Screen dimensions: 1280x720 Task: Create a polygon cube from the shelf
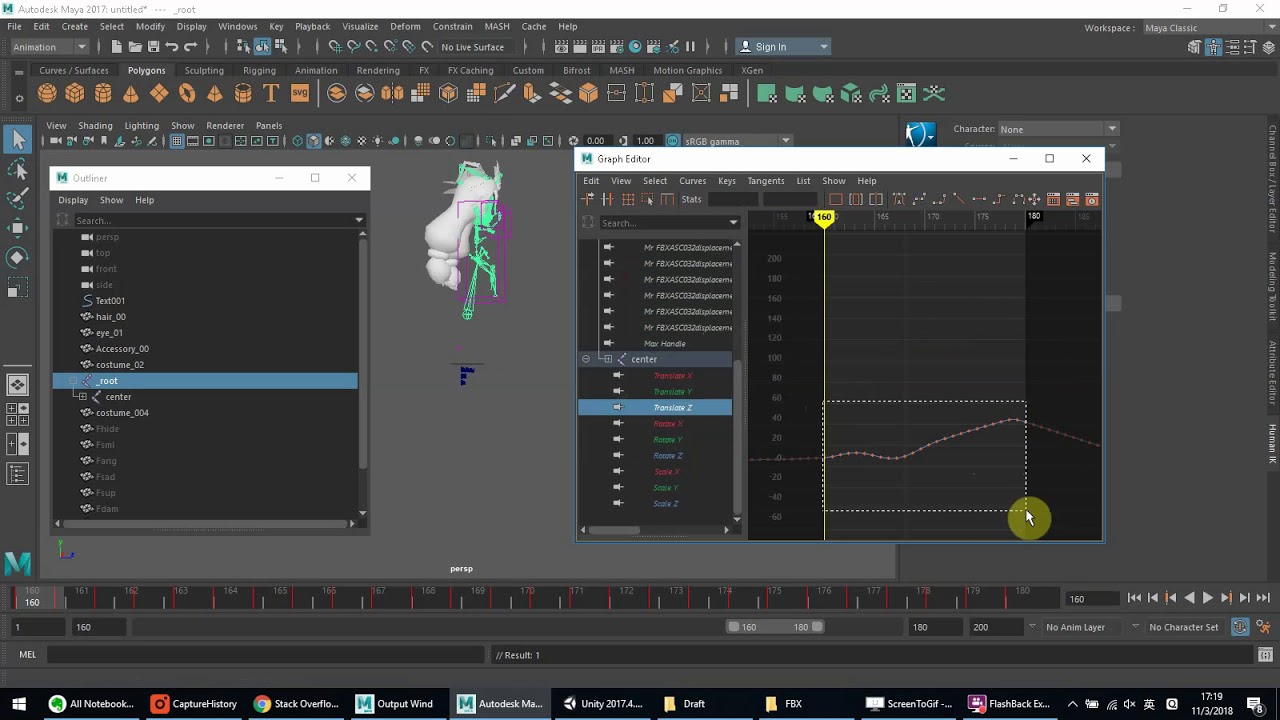tap(75, 94)
